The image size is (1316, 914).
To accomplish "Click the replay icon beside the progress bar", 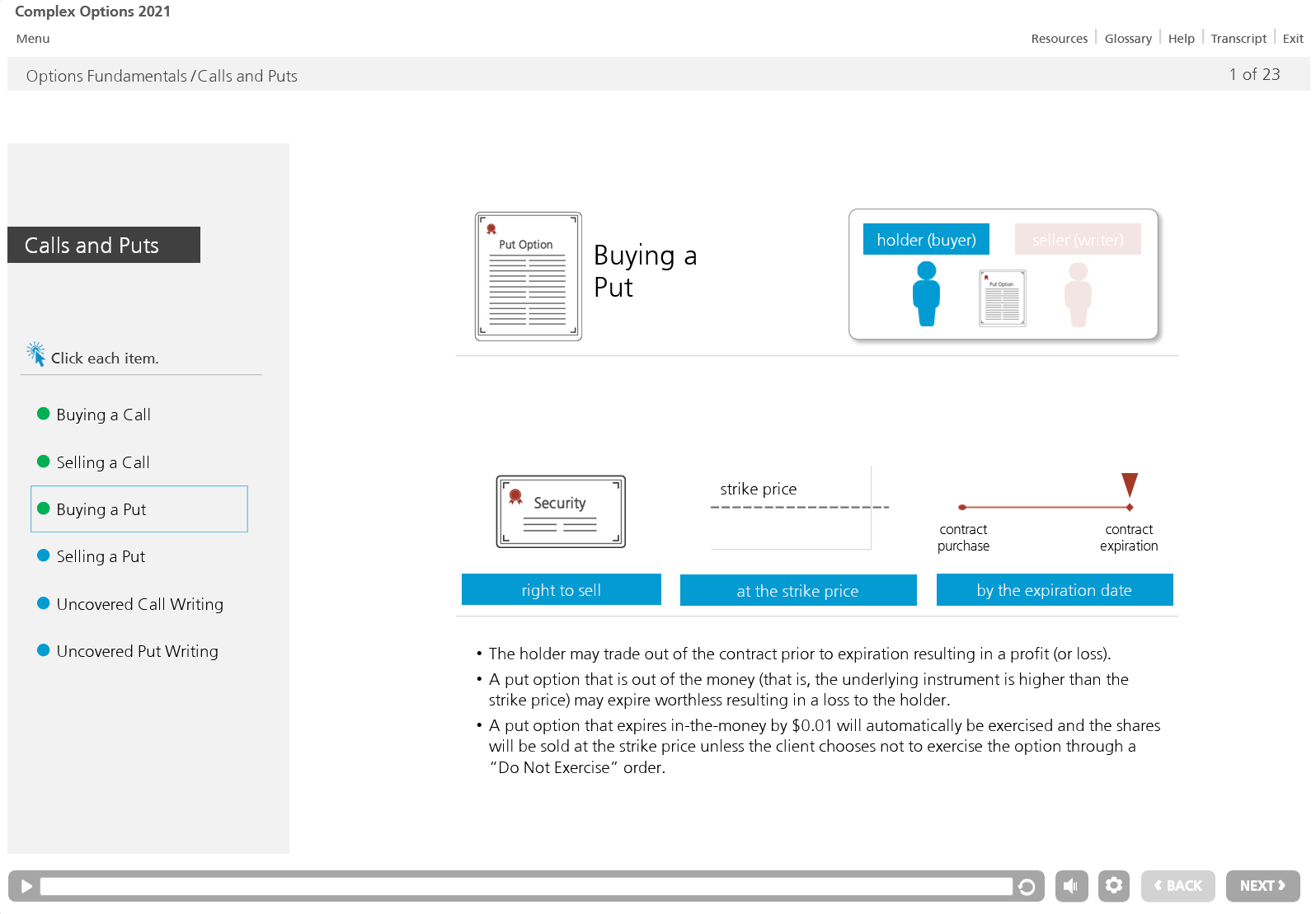I will tap(1027, 887).
